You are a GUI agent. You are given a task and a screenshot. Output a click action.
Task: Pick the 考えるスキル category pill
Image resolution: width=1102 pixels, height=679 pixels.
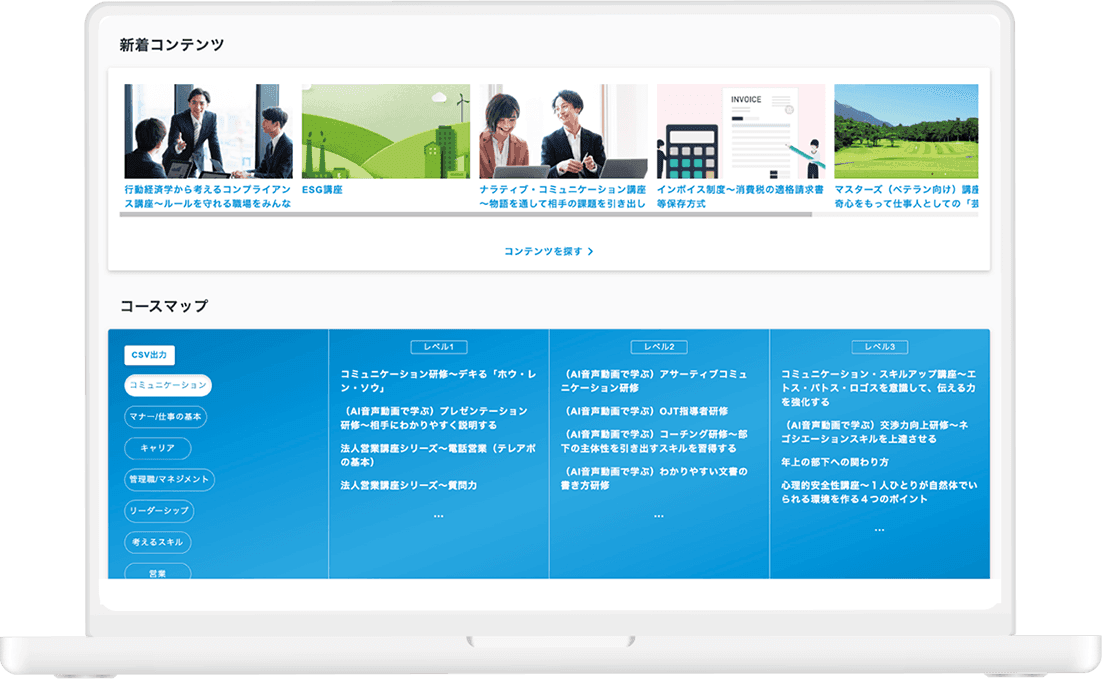[157, 542]
